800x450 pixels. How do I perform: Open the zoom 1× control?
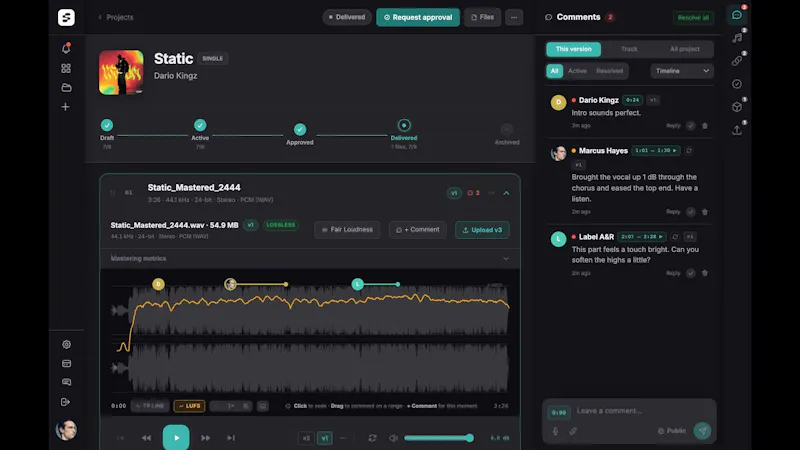(x=231, y=406)
